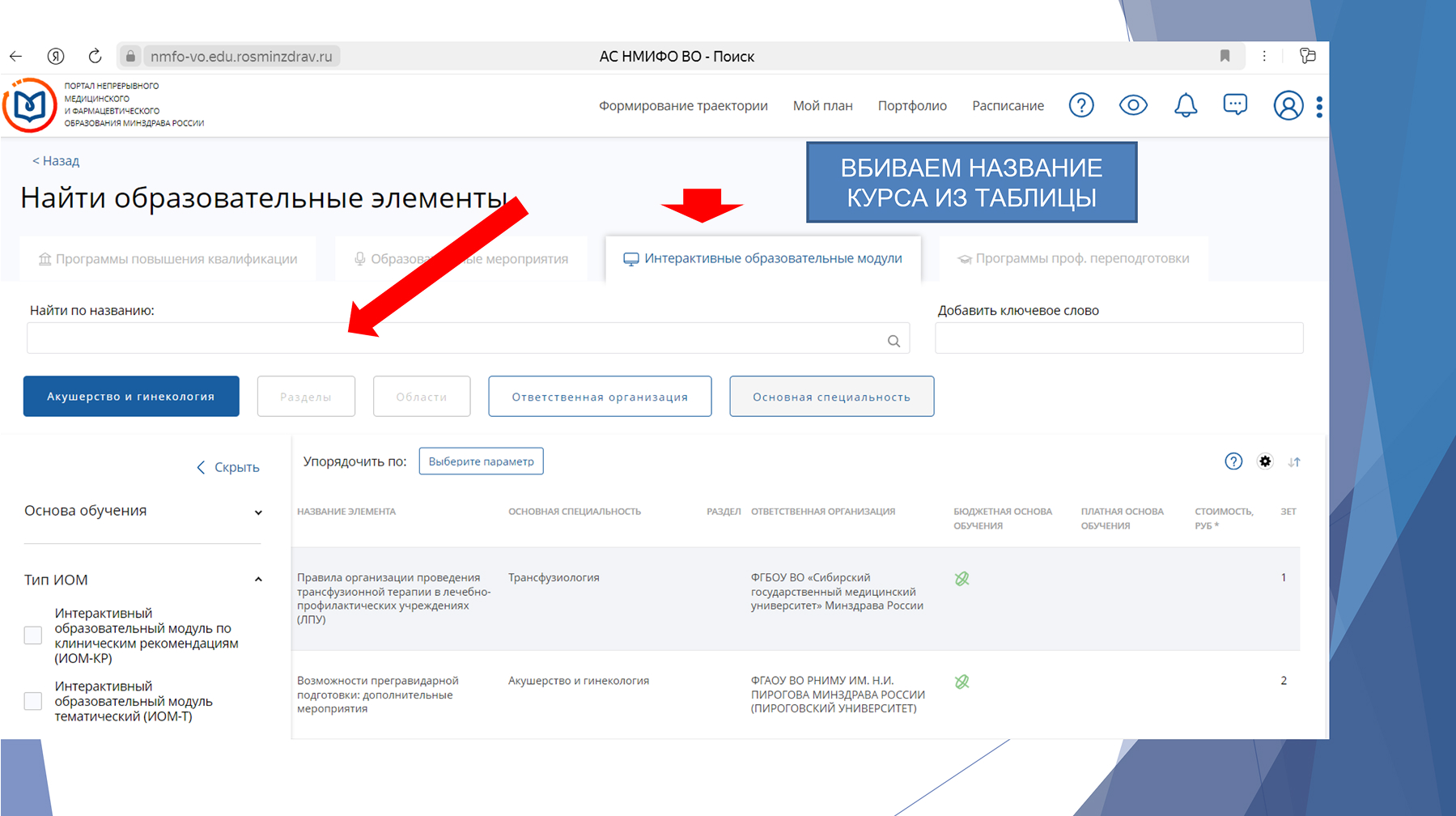Click the Области filter button

[x=422, y=397]
